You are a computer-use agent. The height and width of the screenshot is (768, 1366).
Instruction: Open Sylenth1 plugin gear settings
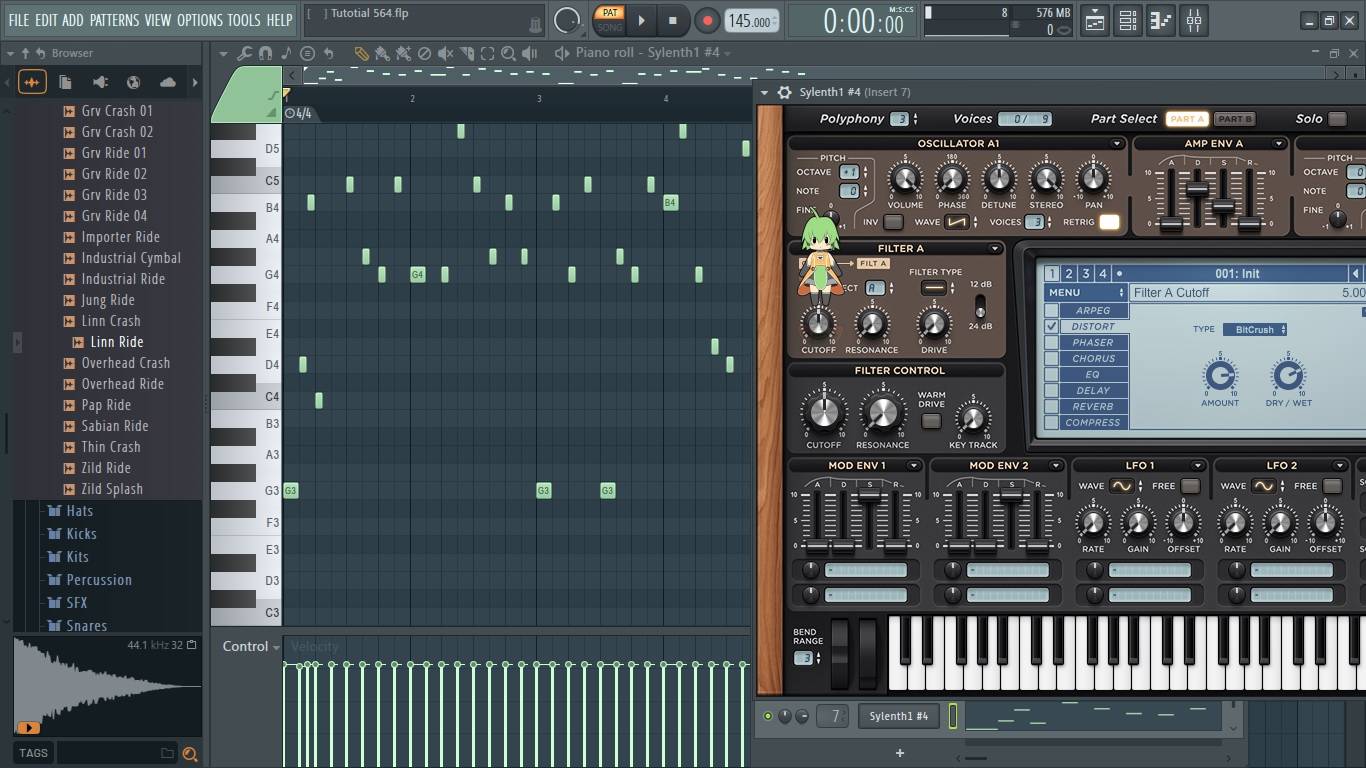tap(784, 93)
